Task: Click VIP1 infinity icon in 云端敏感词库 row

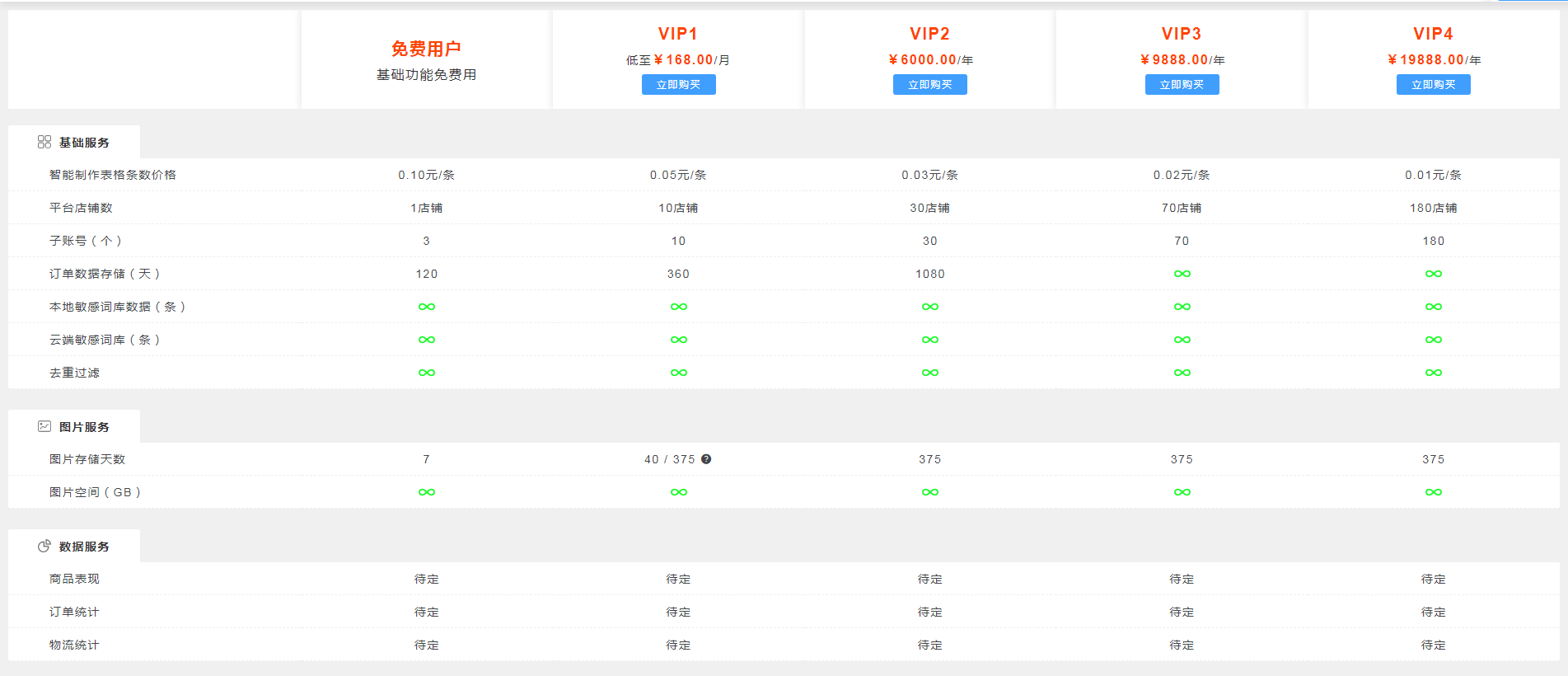Action: tap(678, 340)
